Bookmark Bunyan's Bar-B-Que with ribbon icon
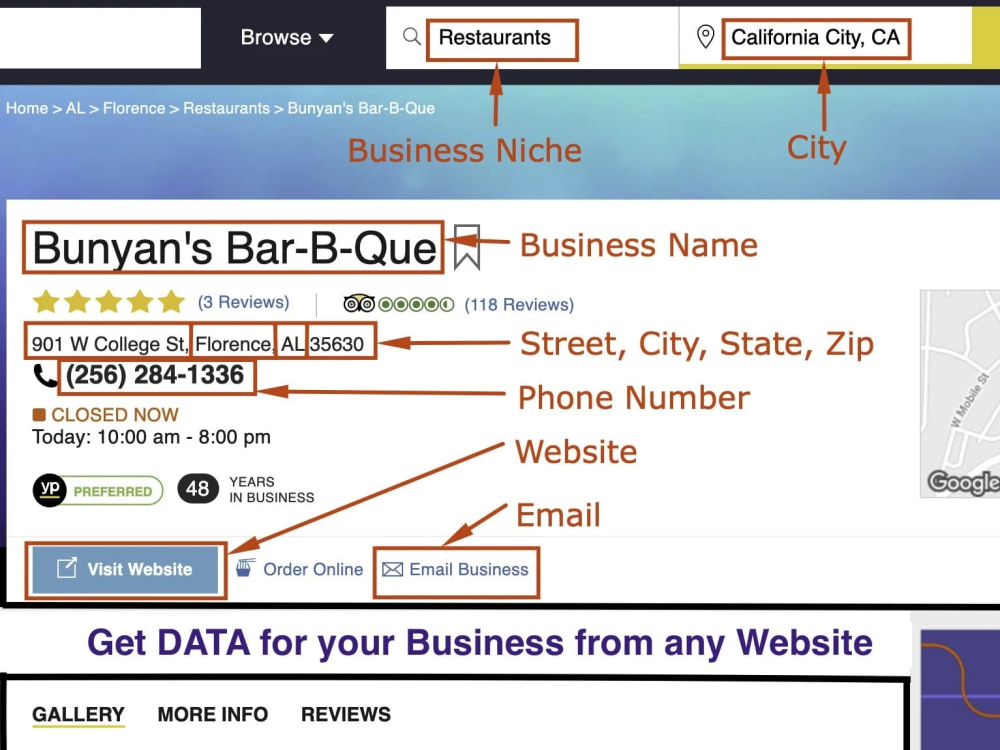The image size is (1000, 750). pos(466,246)
